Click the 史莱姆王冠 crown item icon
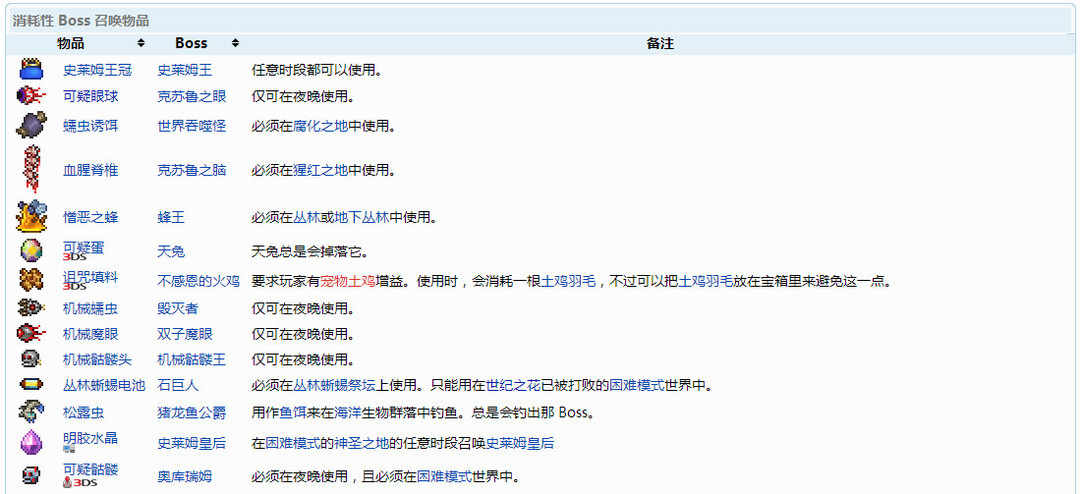This screenshot has width=1080, height=494. point(31,70)
